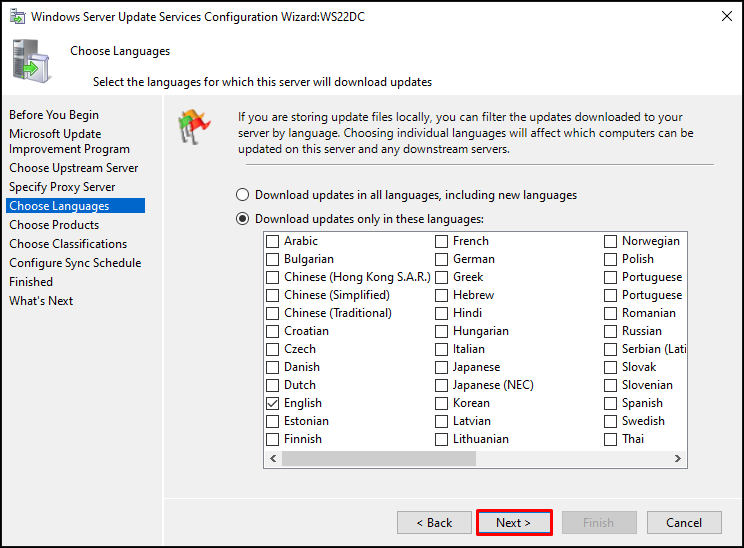Go to Configure Sync Schedule step

point(75,263)
